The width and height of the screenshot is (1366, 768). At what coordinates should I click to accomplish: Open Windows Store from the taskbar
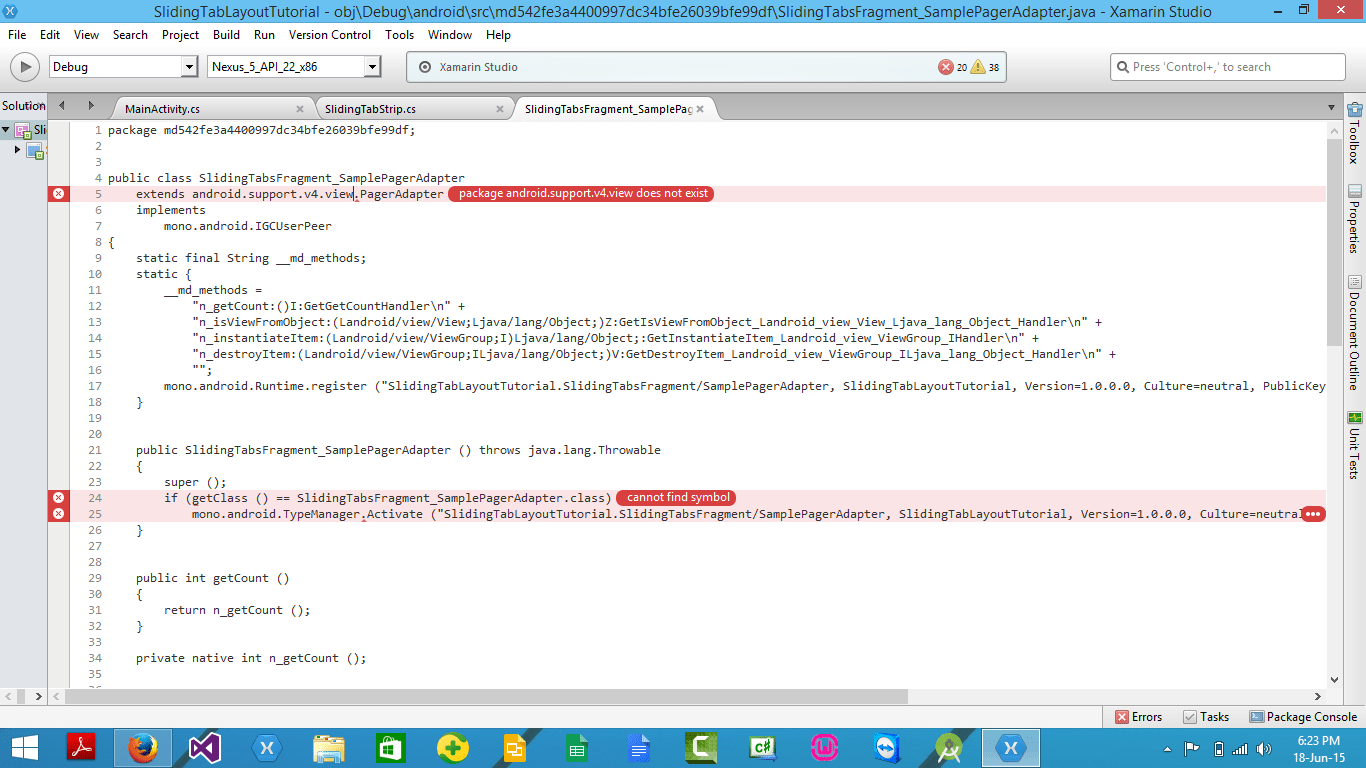[x=391, y=748]
